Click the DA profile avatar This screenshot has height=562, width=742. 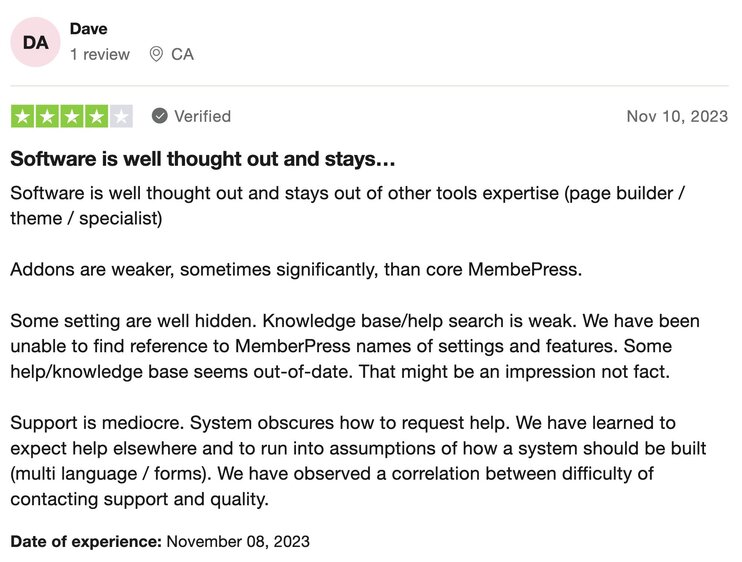(35, 42)
